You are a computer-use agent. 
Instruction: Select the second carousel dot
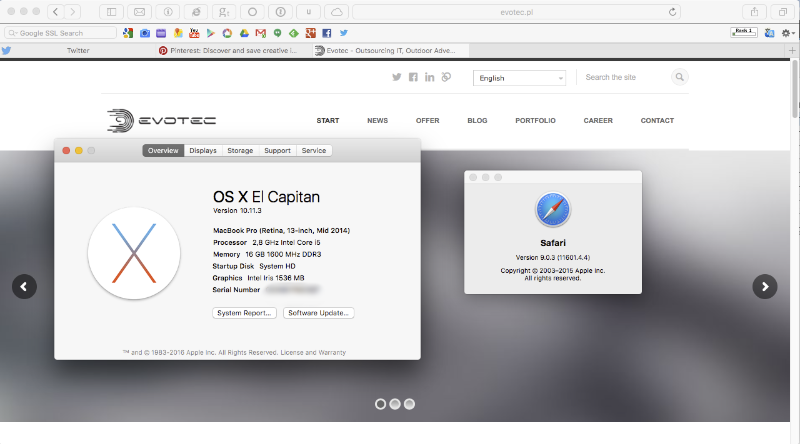coord(395,404)
